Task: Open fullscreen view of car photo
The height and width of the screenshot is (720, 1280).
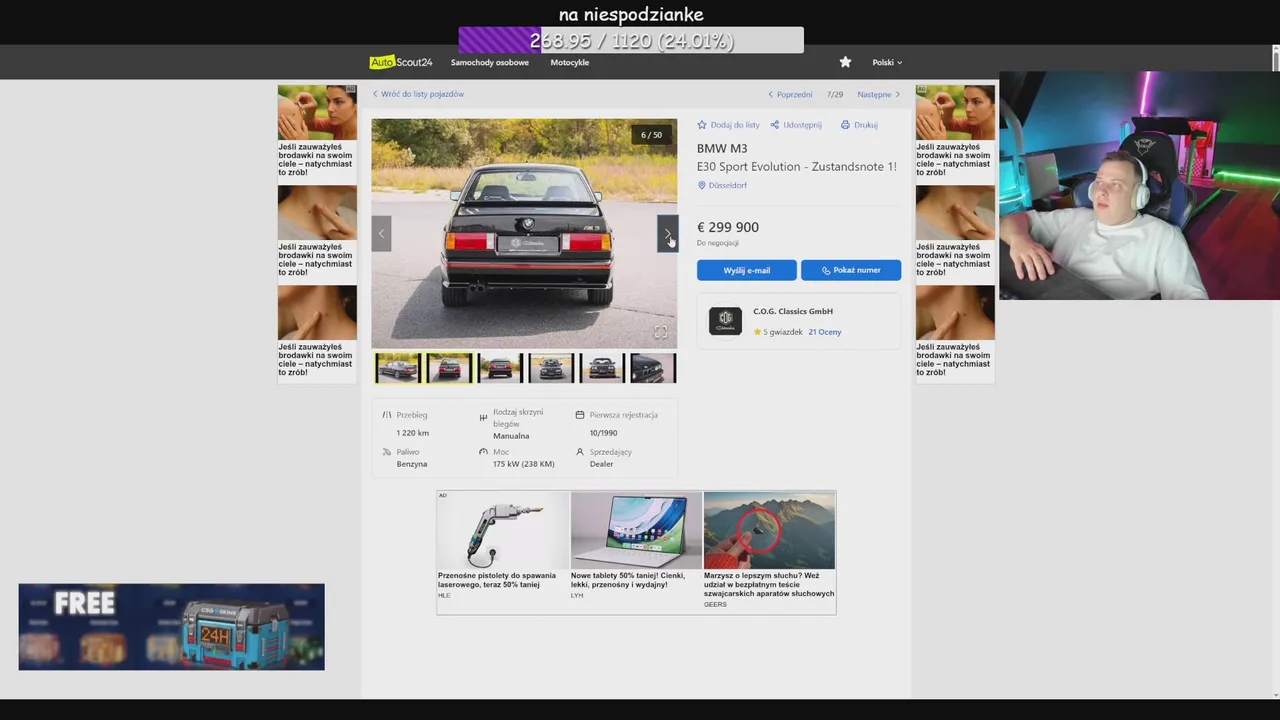Action: point(660,332)
